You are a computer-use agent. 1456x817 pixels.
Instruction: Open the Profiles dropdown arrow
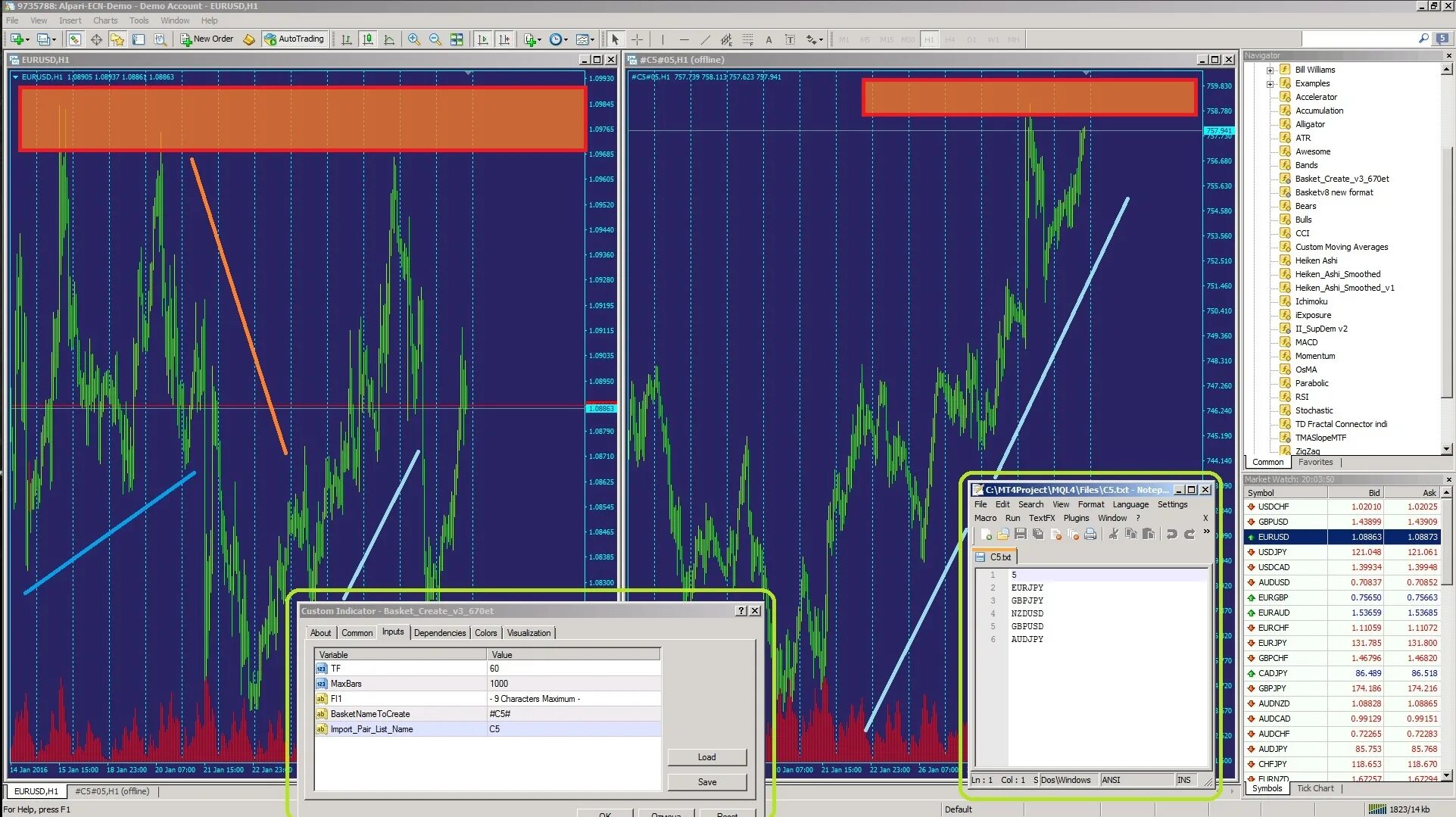[54, 39]
